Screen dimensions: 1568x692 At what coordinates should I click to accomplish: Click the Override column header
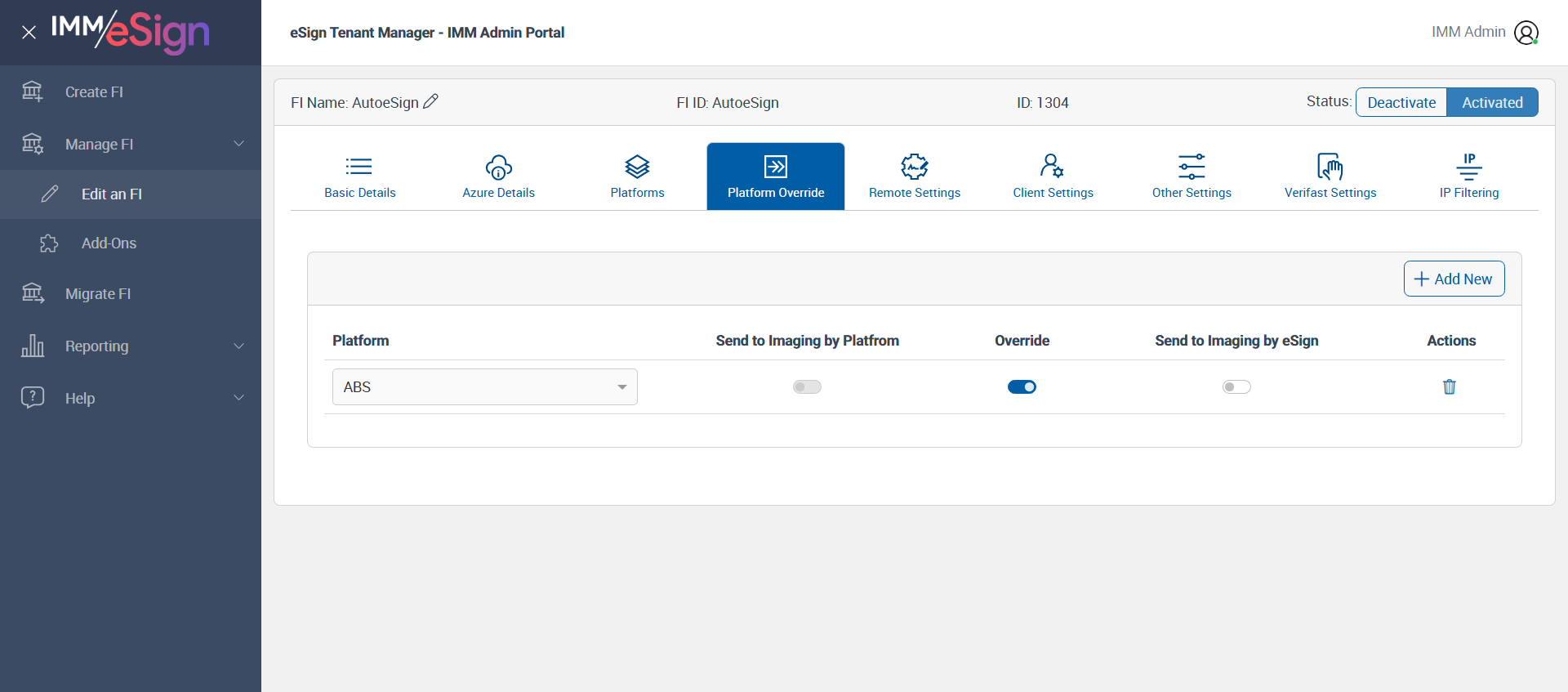click(1022, 341)
